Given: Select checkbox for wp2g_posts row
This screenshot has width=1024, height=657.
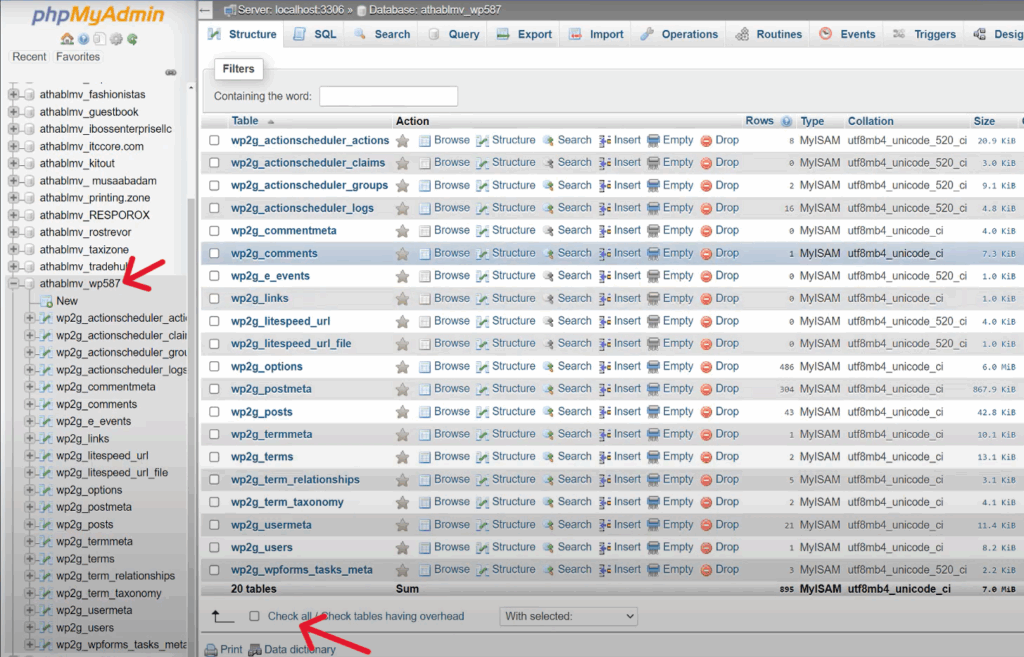Looking at the screenshot, I should (x=214, y=411).
